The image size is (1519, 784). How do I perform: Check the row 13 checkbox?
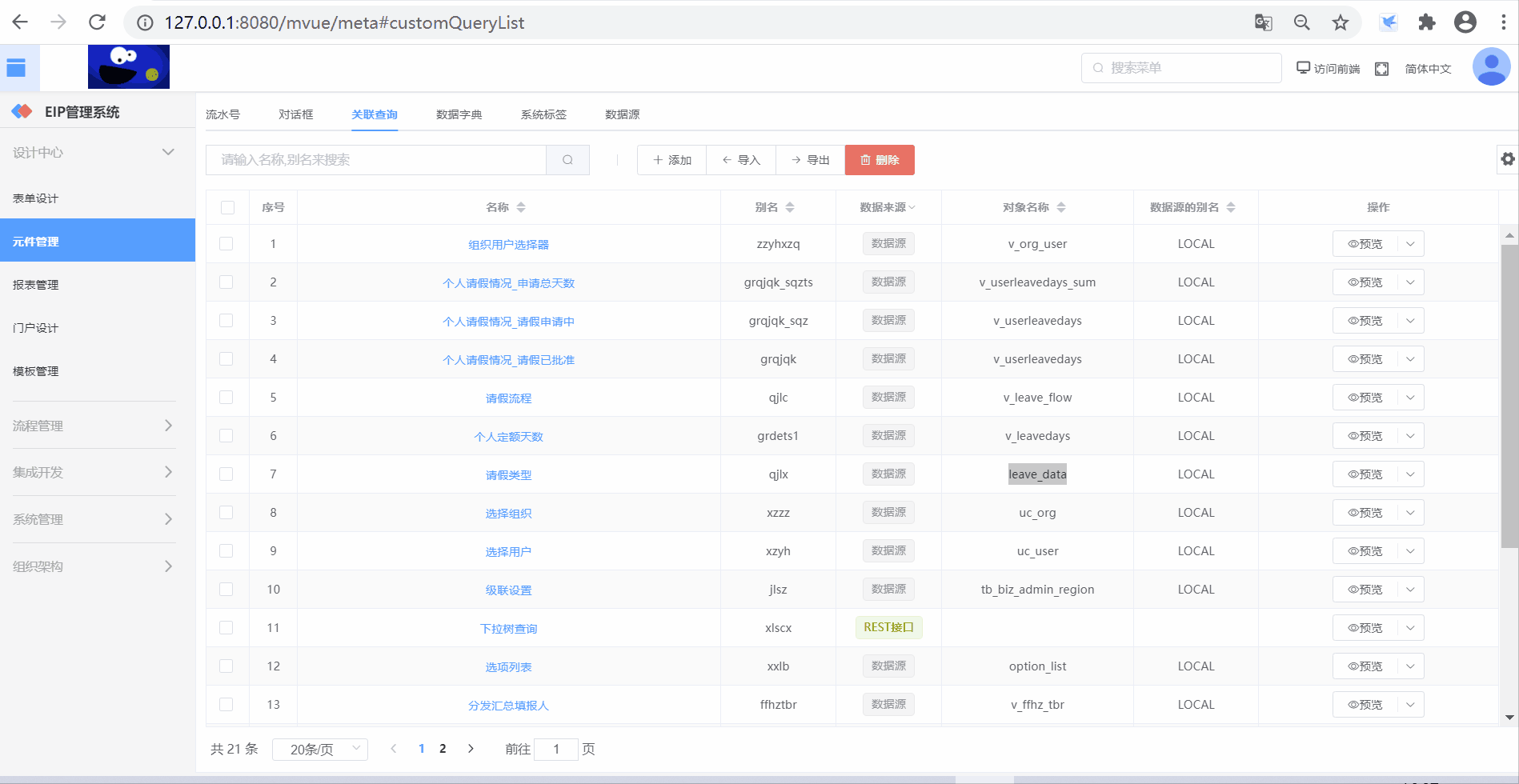pyautogui.click(x=226, y=705)
